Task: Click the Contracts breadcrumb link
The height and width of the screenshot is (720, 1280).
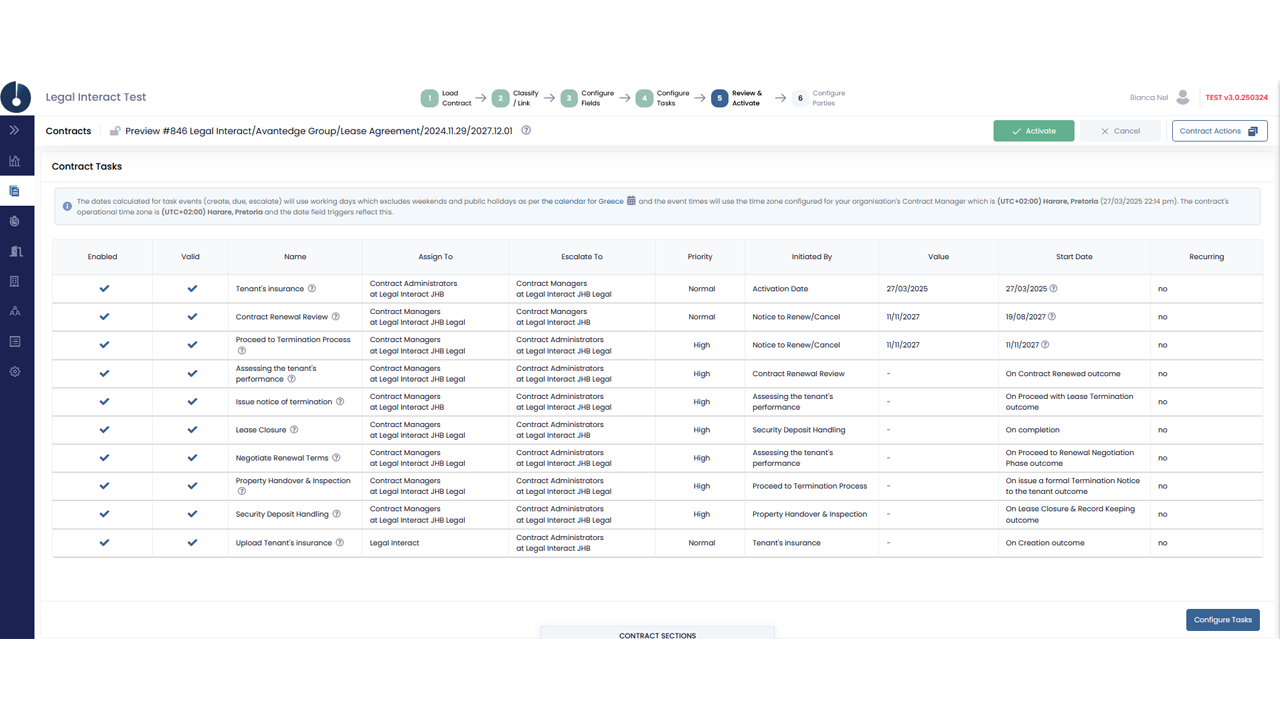Action: coord(68,131)
